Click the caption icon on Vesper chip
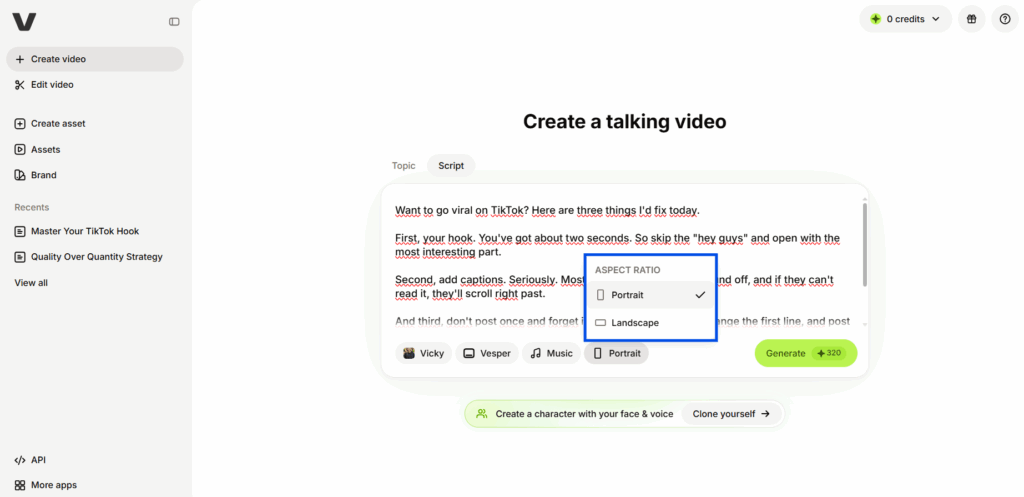This screenshot has width=1024, height=497. click(469, 353)
